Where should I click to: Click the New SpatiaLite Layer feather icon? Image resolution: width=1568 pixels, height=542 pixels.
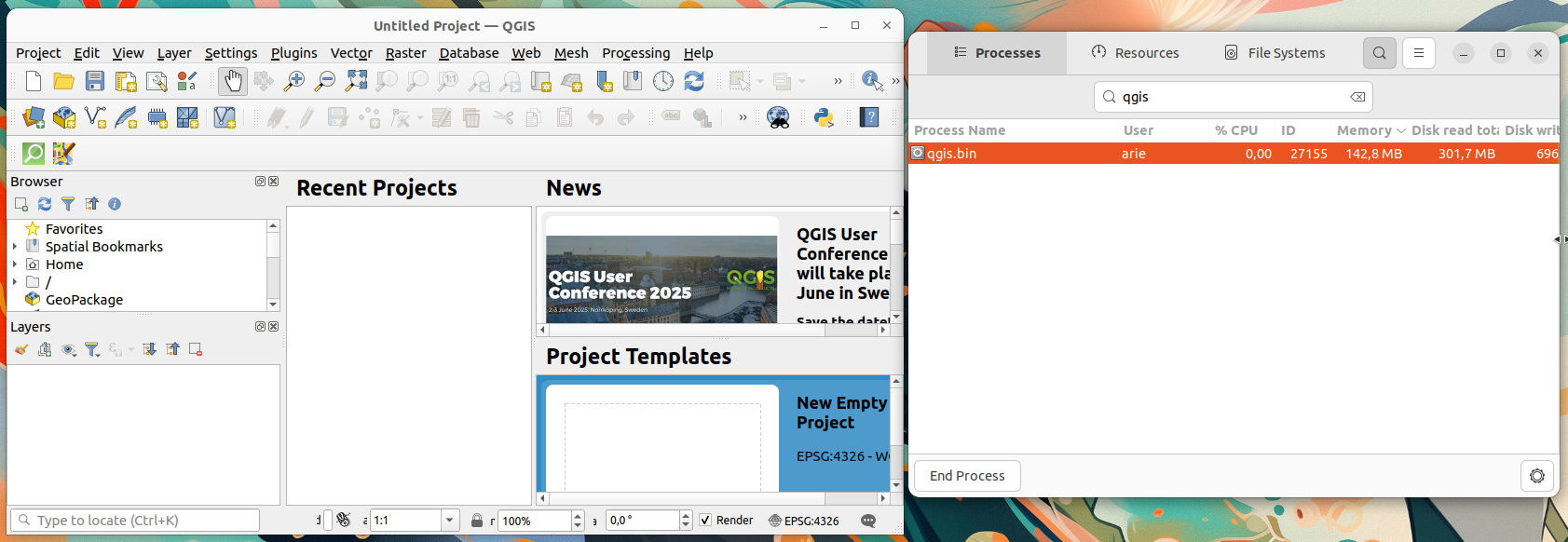click(x=126, y=117)
